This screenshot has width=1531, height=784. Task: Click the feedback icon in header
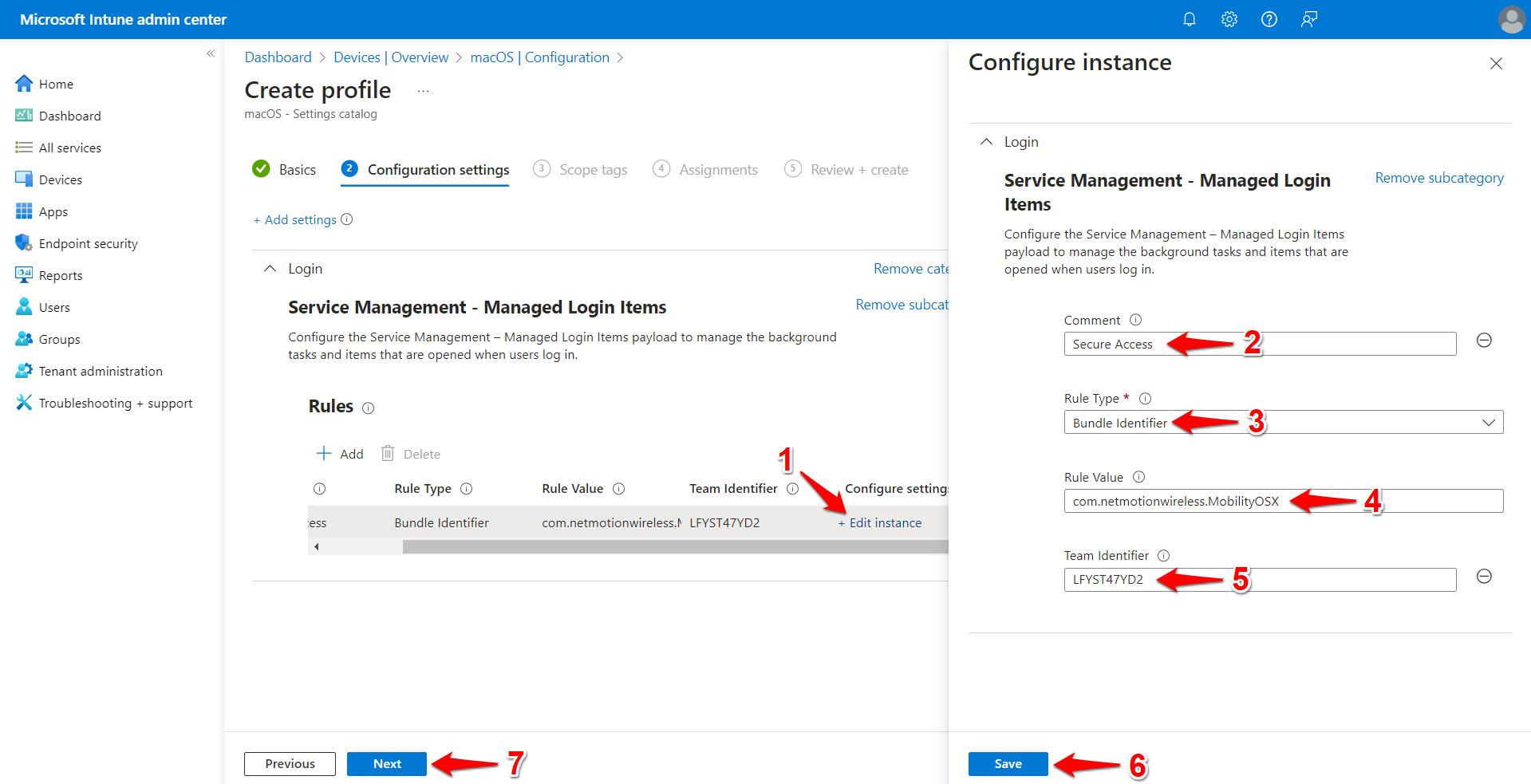tap(1308, 19)
